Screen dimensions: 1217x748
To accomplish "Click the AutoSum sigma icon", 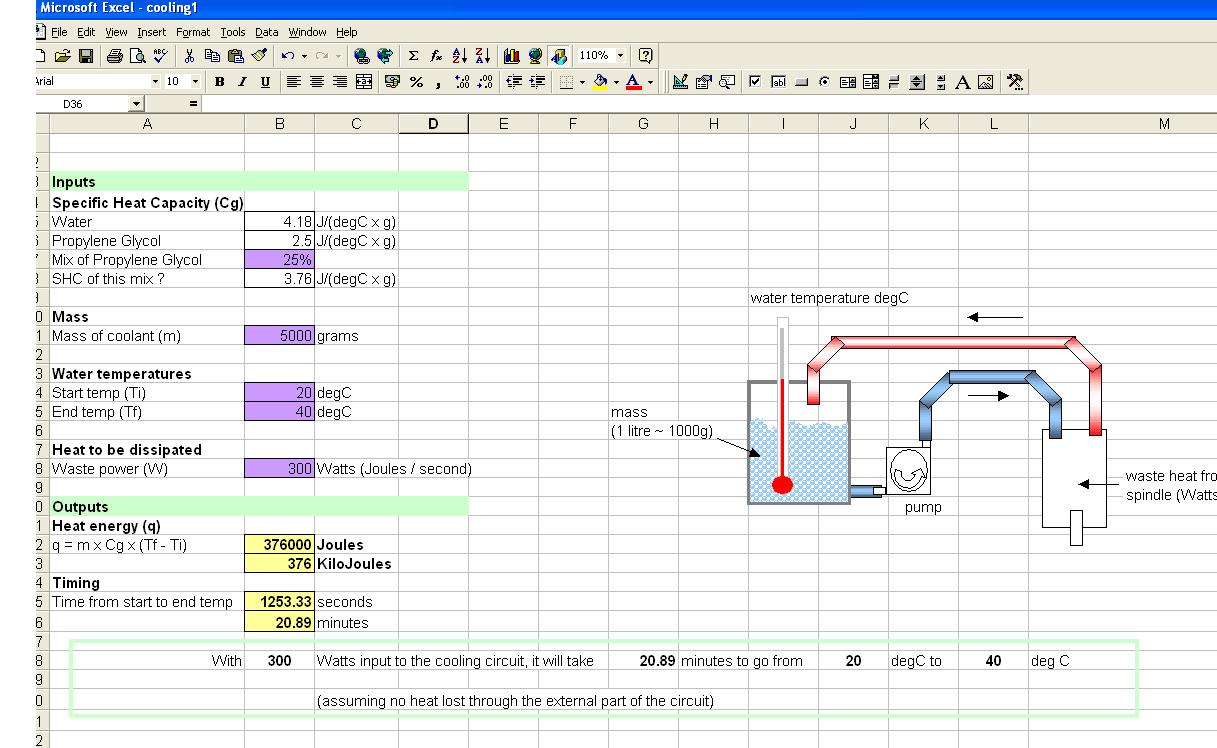I will pyautogui.click(x=413, y=56).
